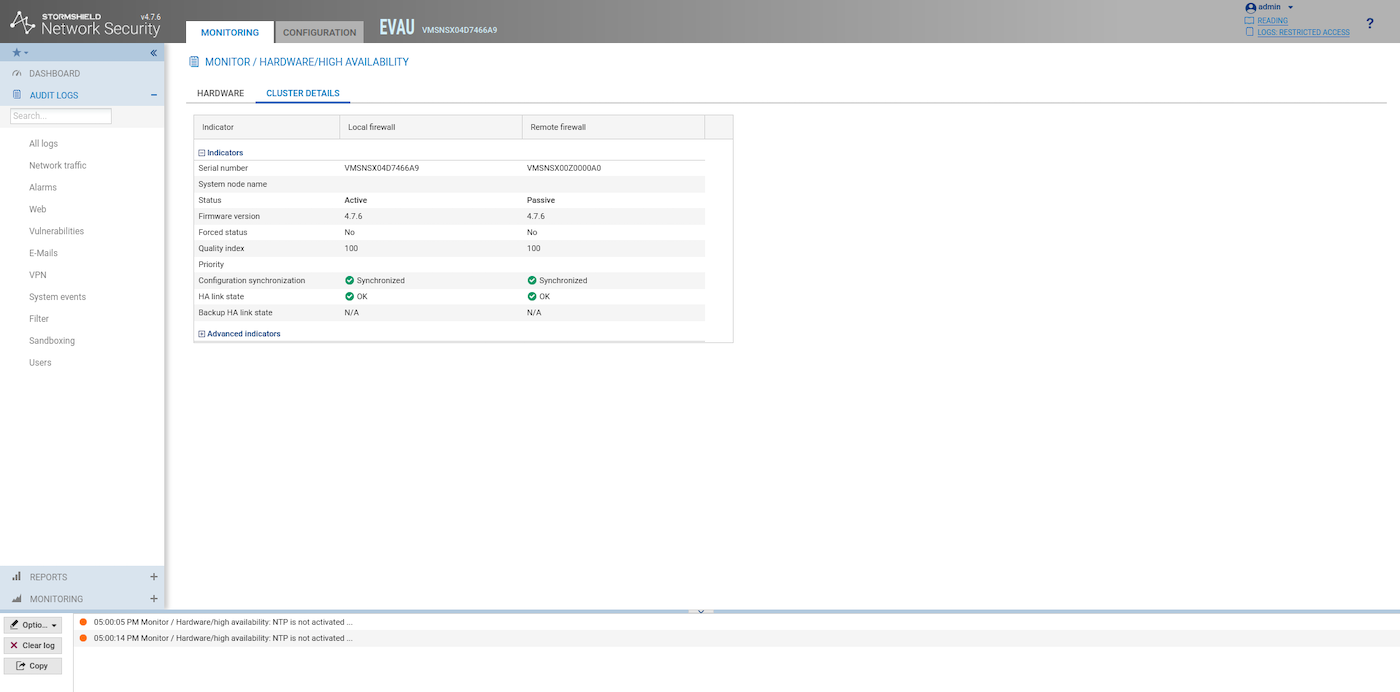Switch to the Hardware tab
This screenshot has height=692, width=1400.
[x=220, y=93]
